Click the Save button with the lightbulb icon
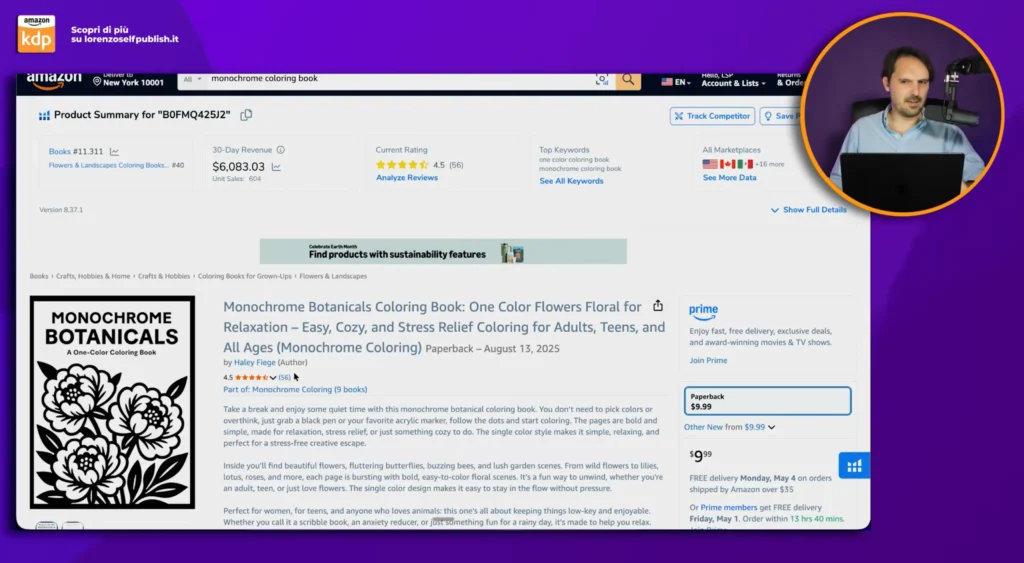Viewport: 1024px width, 563px height. (782, 116)
